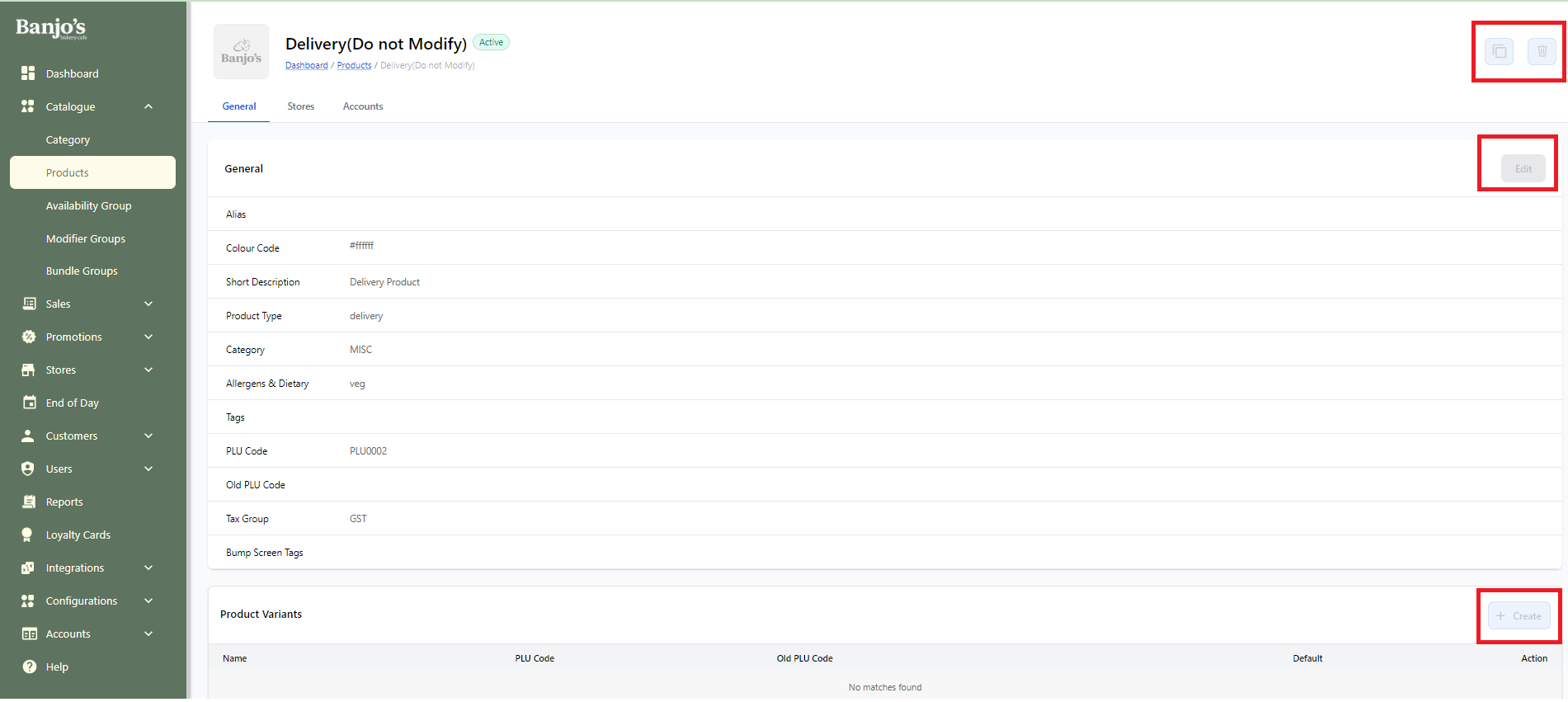This screenshot has height=702, width=1568.
Task: Click the Banjo's logo in sidebar
Action: tap(51, 28)
